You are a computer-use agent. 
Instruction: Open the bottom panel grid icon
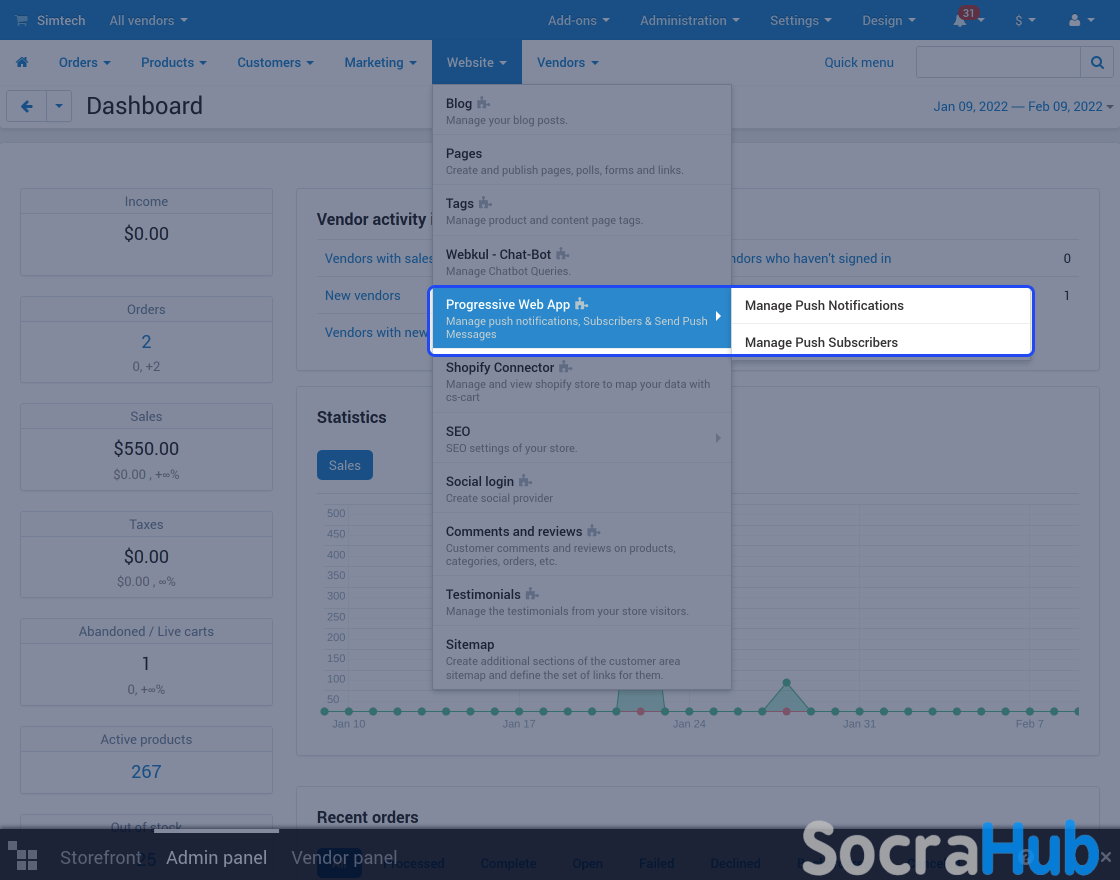click(x=22, y=857)
